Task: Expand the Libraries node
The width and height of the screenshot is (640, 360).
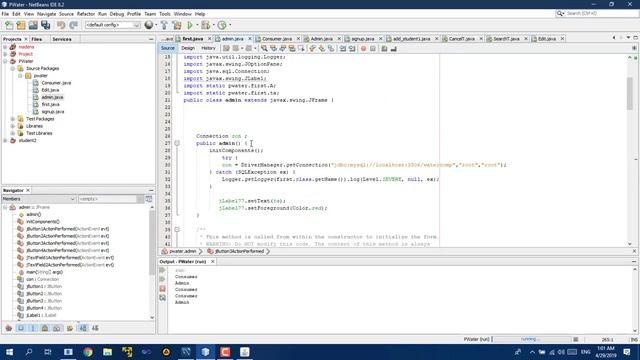Action: (x=13, y=126)
